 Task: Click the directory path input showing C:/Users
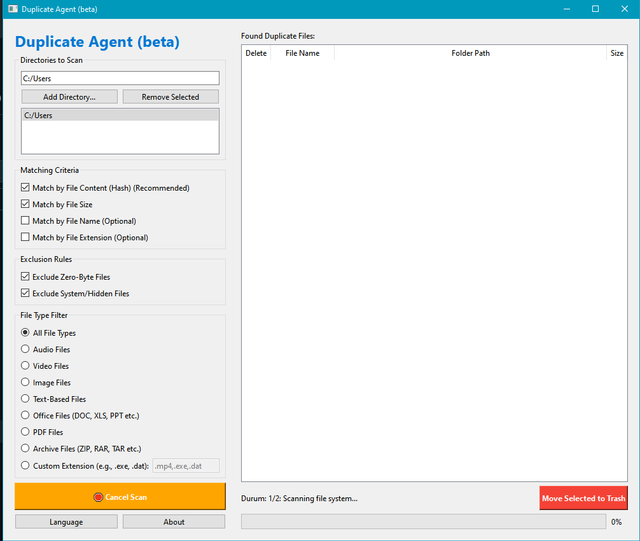(x=120, y=78)
